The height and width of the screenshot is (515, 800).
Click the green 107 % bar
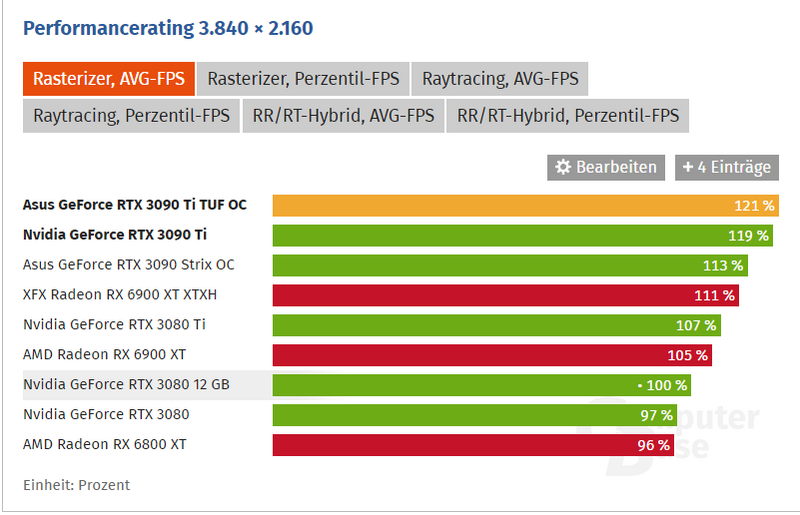pyautogui.click(x=496, y=325)
